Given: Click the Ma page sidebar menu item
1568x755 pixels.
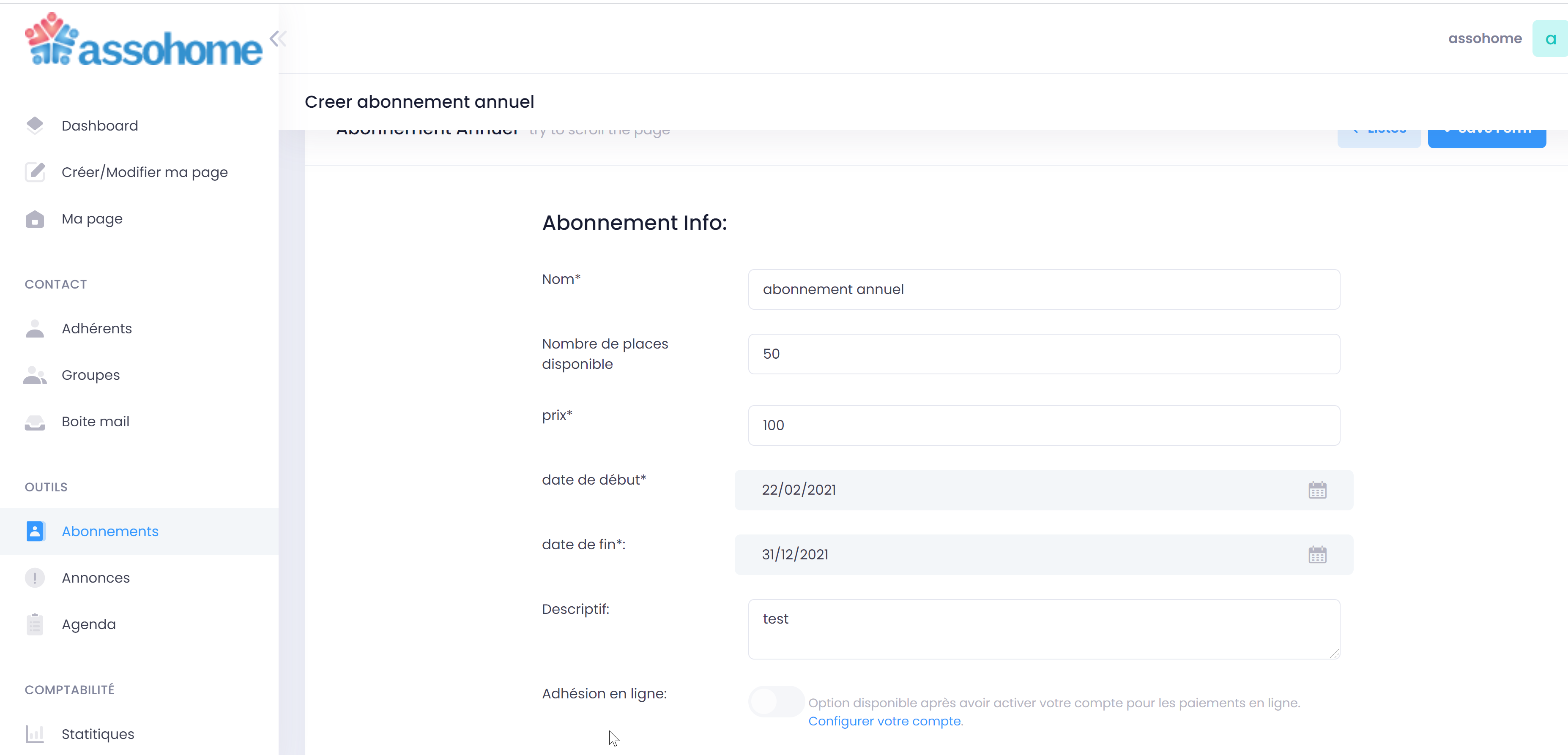Looking at the screenshot, I should pyautogui.click(x=92, y=218).
